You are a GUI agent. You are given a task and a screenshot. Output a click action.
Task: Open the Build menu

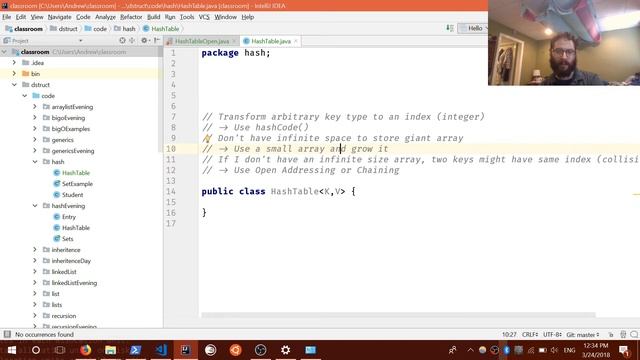[153, 17]
